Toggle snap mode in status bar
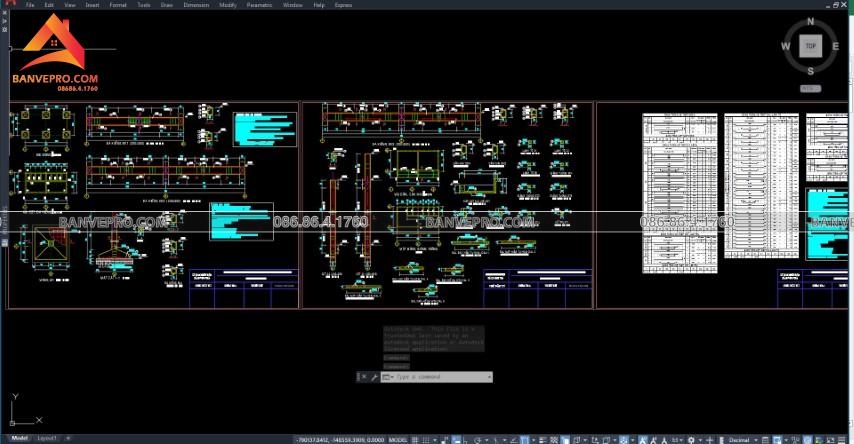Image resolution: width=854 pixels, height=444 pixels. pos(426,439)
